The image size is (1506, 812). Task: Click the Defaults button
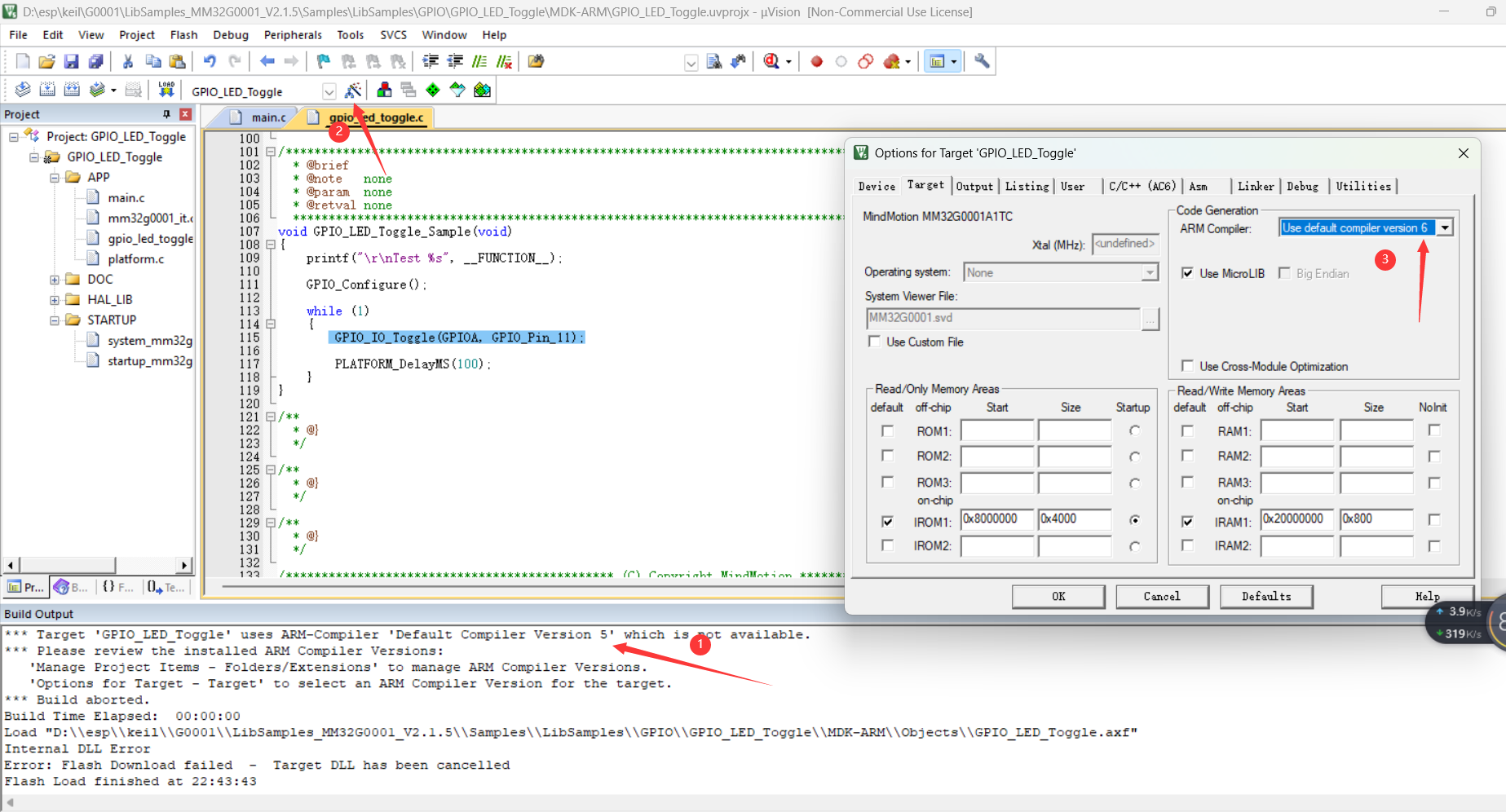1265,596
